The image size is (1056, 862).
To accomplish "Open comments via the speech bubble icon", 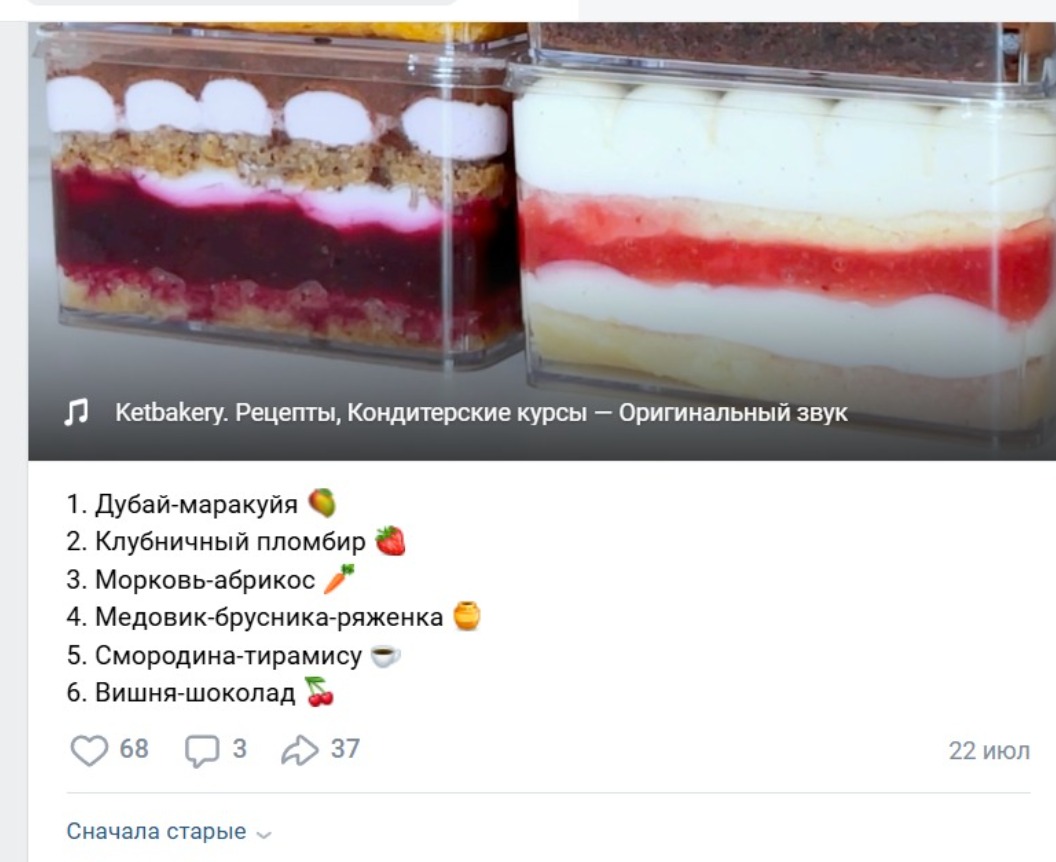I will (x=202, y=751).
